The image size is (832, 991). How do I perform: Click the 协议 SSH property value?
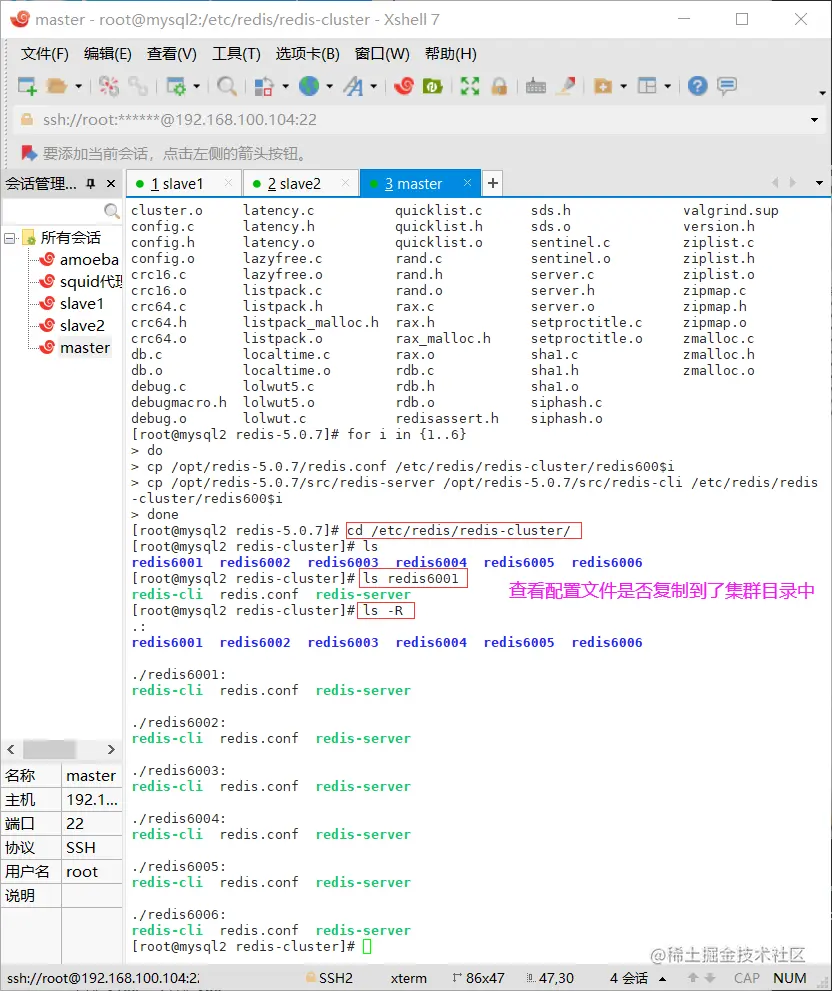91,848
